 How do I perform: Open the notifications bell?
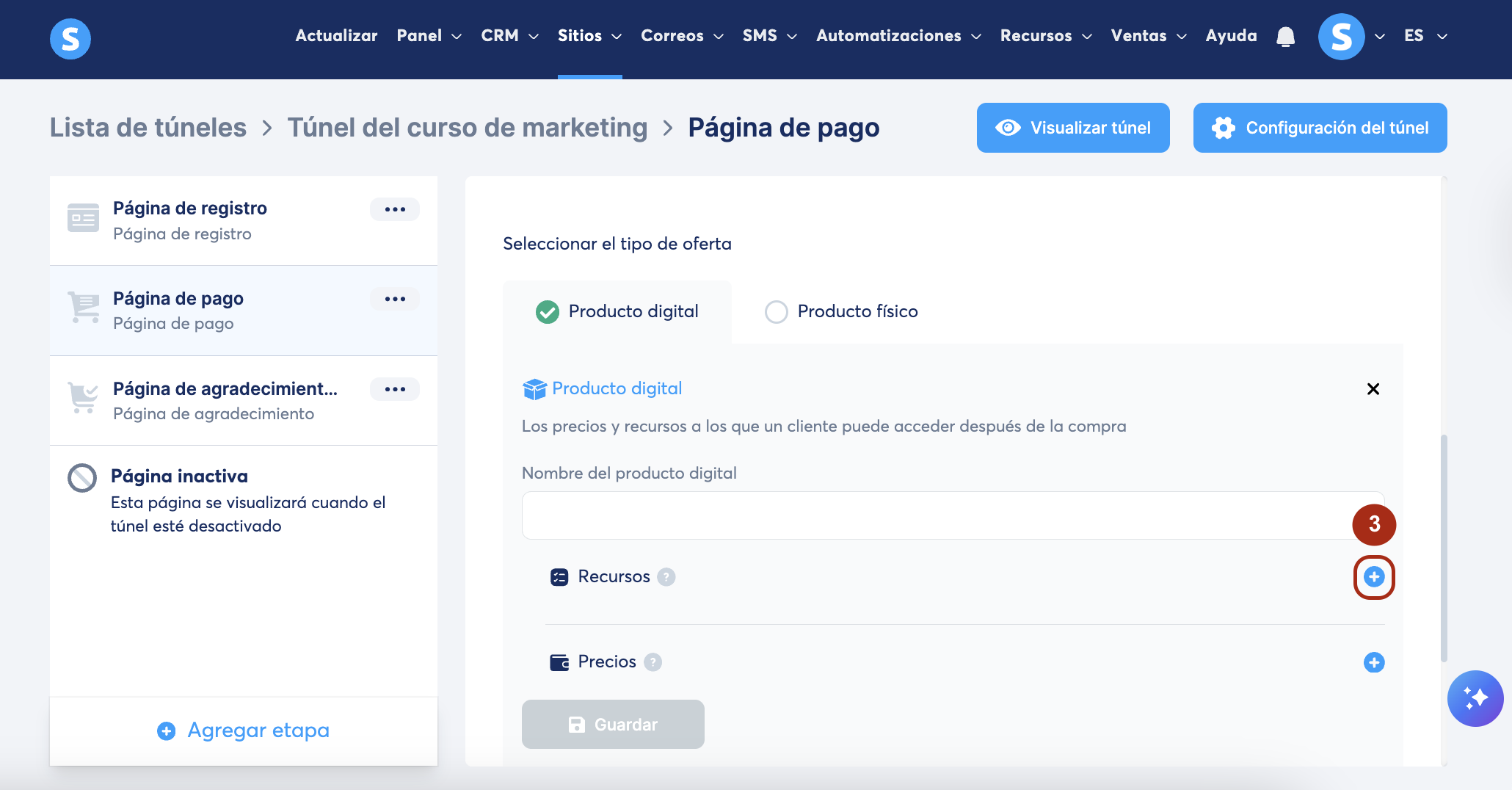1285,37
